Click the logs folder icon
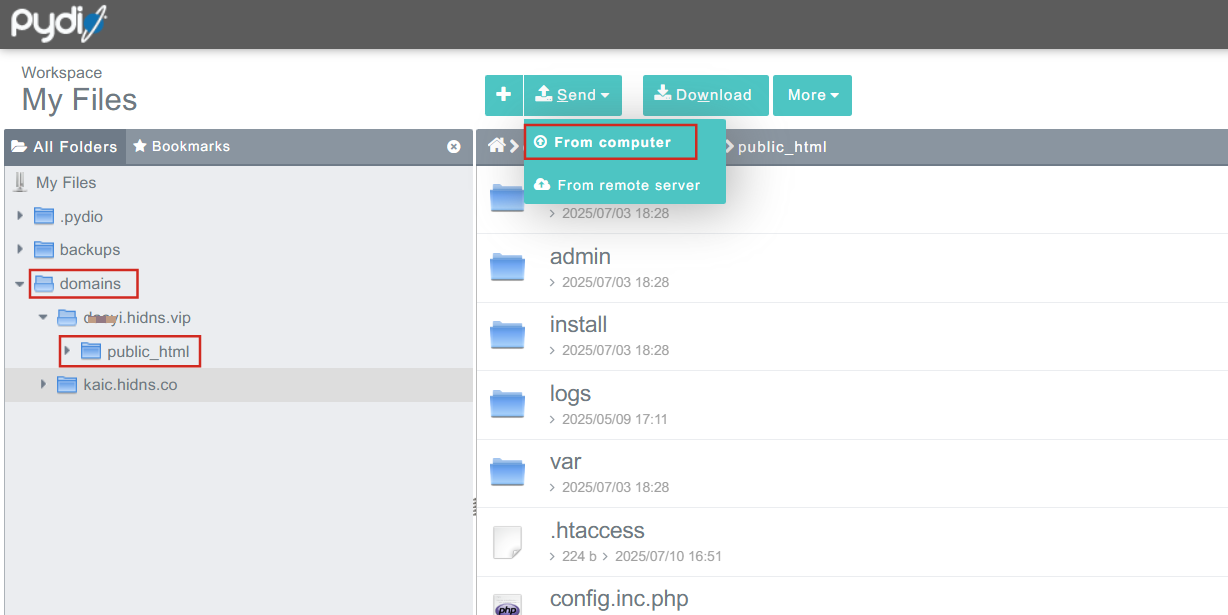The height and width of the screenshot is (615, 1228). [x=507, y=403]
